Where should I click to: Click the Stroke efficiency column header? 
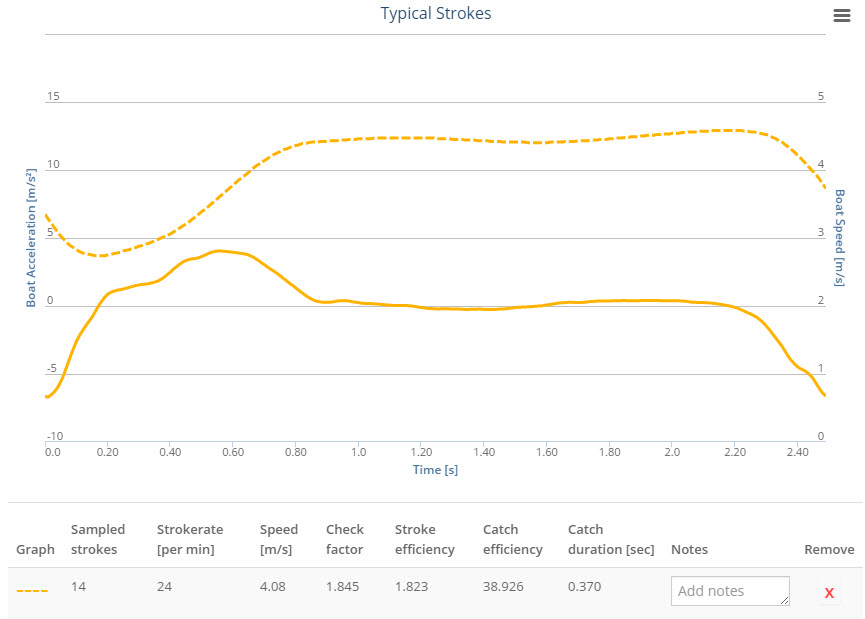(424, 539)
